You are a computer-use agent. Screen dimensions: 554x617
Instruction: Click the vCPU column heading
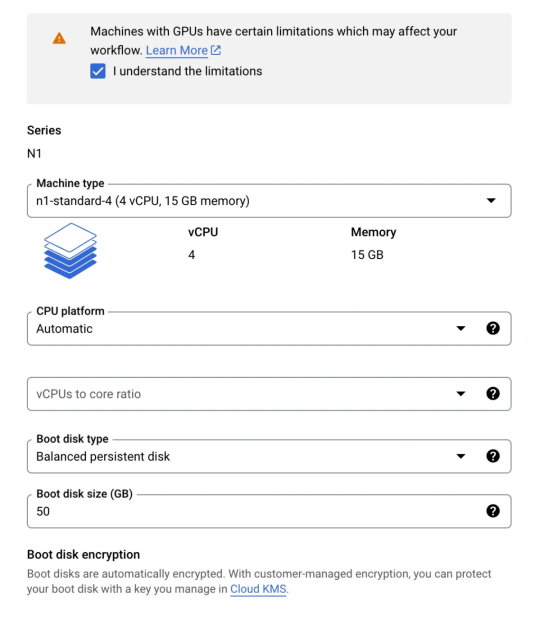pos(203,232)
